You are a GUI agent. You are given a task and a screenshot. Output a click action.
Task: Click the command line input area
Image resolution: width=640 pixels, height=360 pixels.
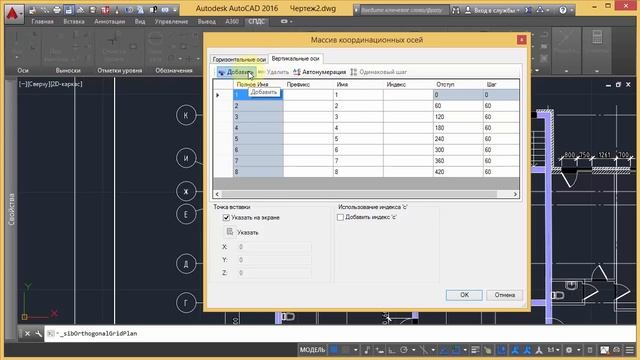pyautogui.click(x=339, y=333)
